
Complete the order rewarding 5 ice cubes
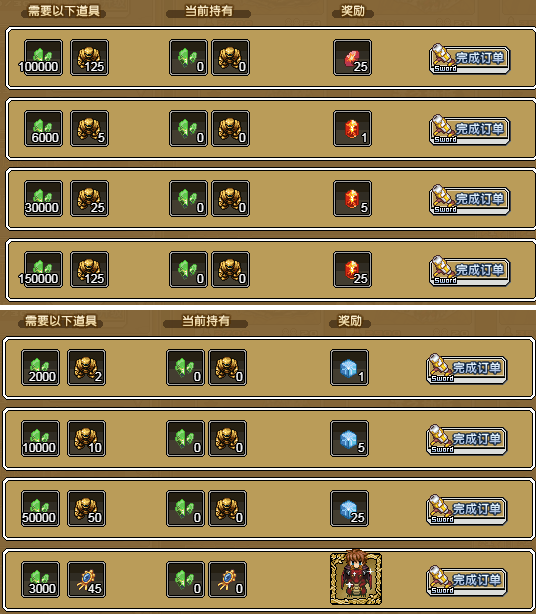click(467, 440)
